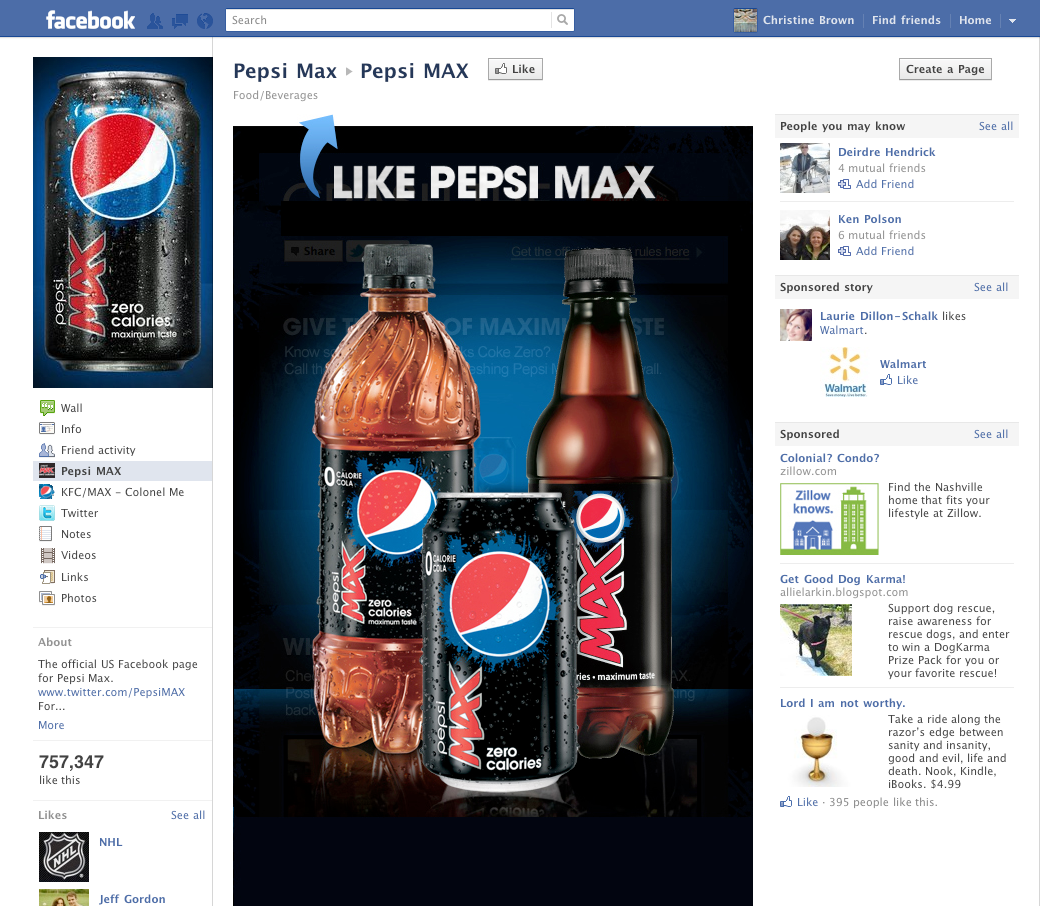Click thumbs-up icon under Lord I am not worthy ad
The image size is (1040, 906).
coord(786,802)
